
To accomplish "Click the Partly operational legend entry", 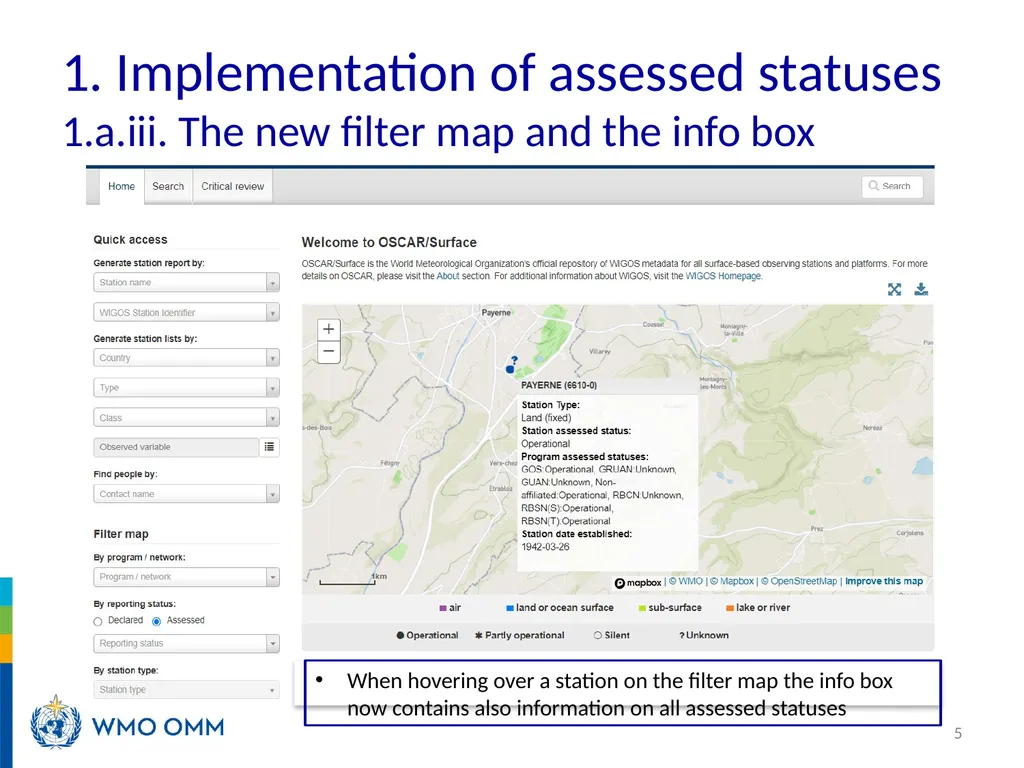I will point(519,635).
